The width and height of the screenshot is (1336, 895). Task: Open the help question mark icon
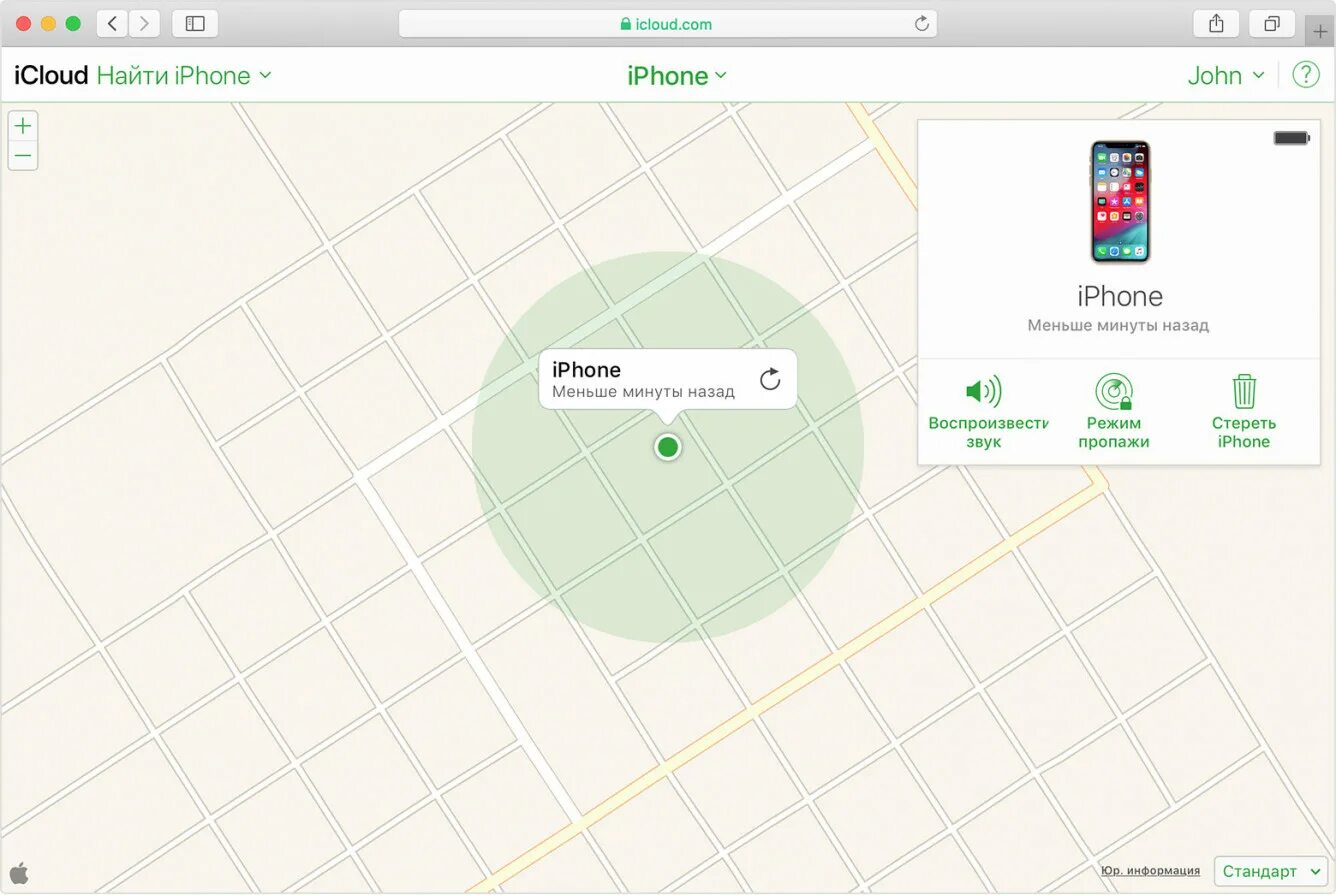(1306, 75)
